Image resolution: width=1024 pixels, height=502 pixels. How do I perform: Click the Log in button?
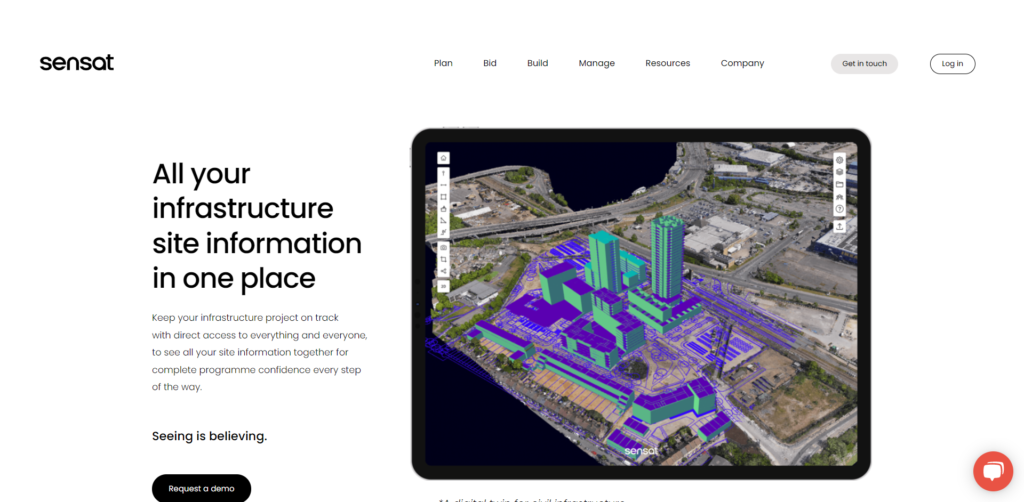(x=952, y=64)
